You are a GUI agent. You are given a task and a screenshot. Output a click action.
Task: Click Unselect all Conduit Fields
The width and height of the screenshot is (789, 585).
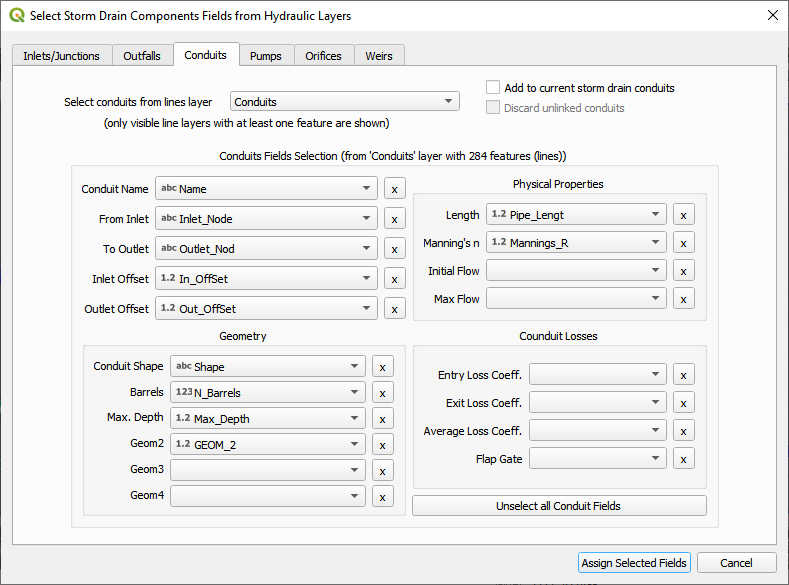click(x=559, y=506)
